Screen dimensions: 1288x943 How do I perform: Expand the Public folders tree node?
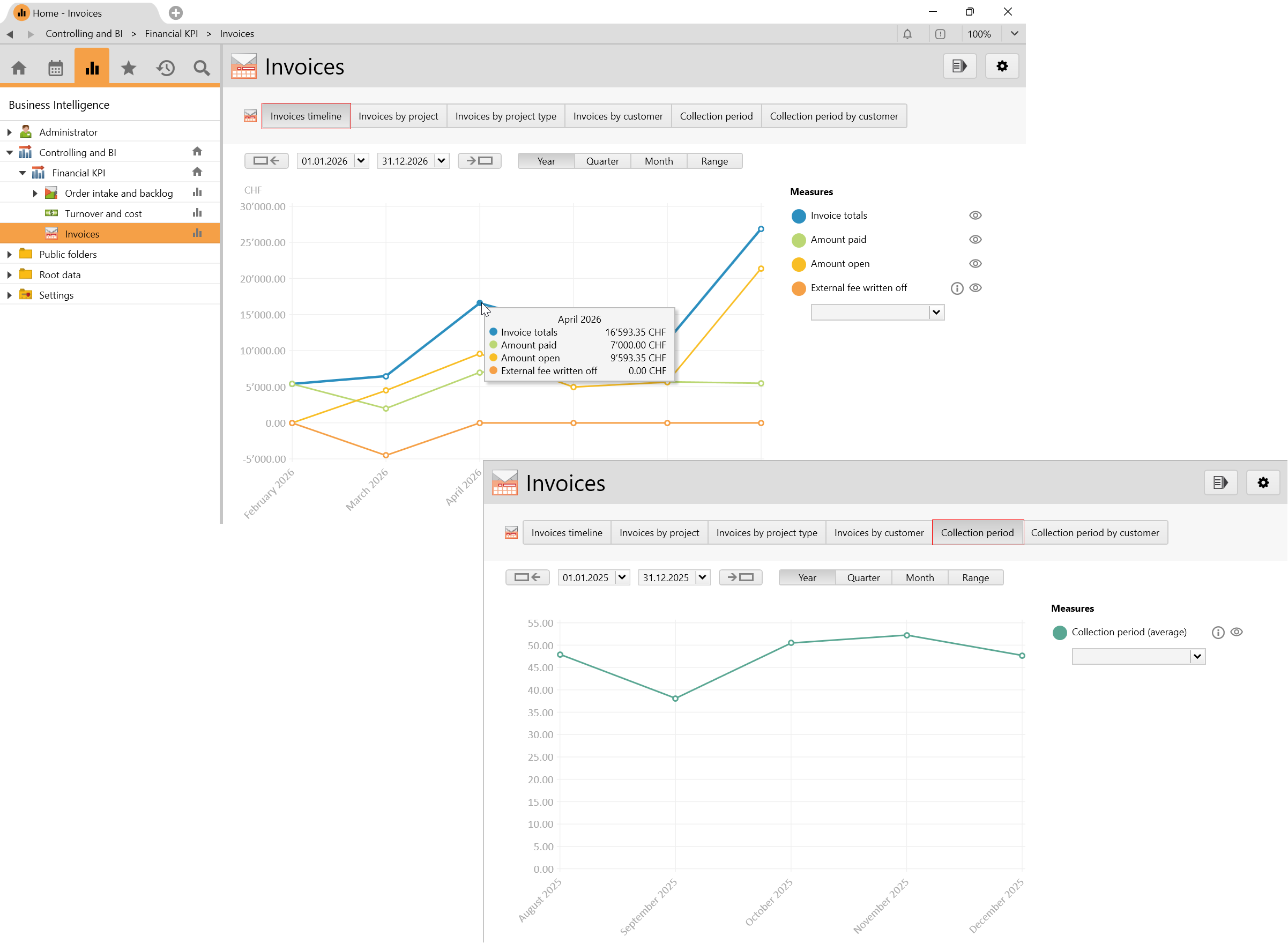click(9, 255)
